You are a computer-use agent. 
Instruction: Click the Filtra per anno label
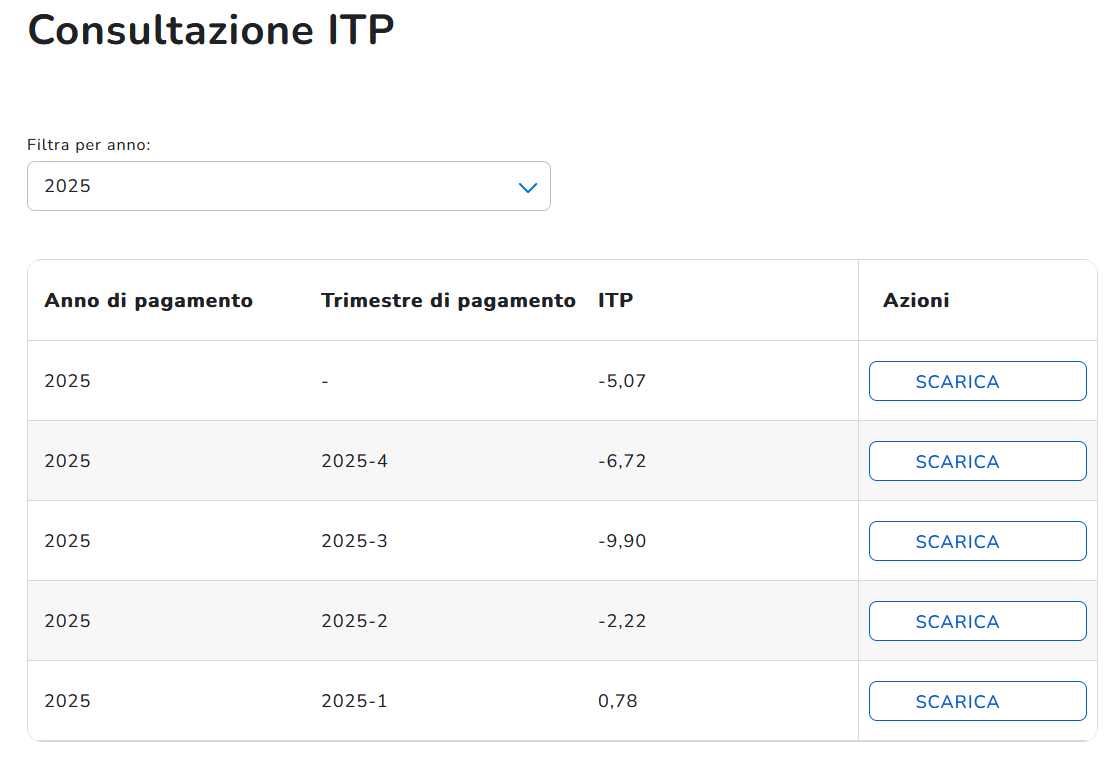point(89,145)
